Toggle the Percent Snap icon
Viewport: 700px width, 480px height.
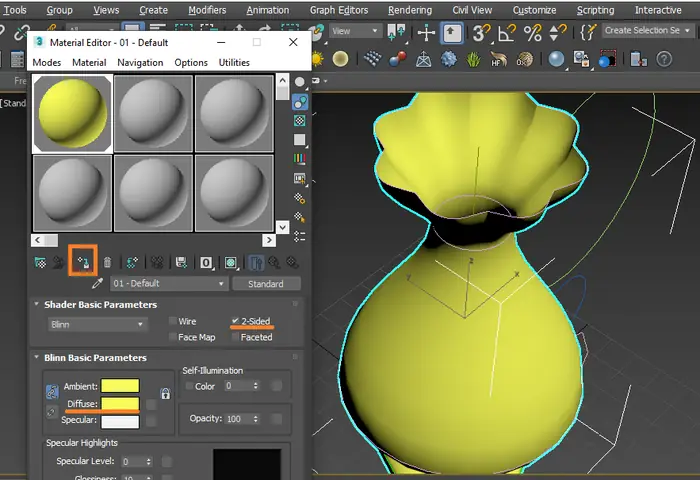point(532,33)
